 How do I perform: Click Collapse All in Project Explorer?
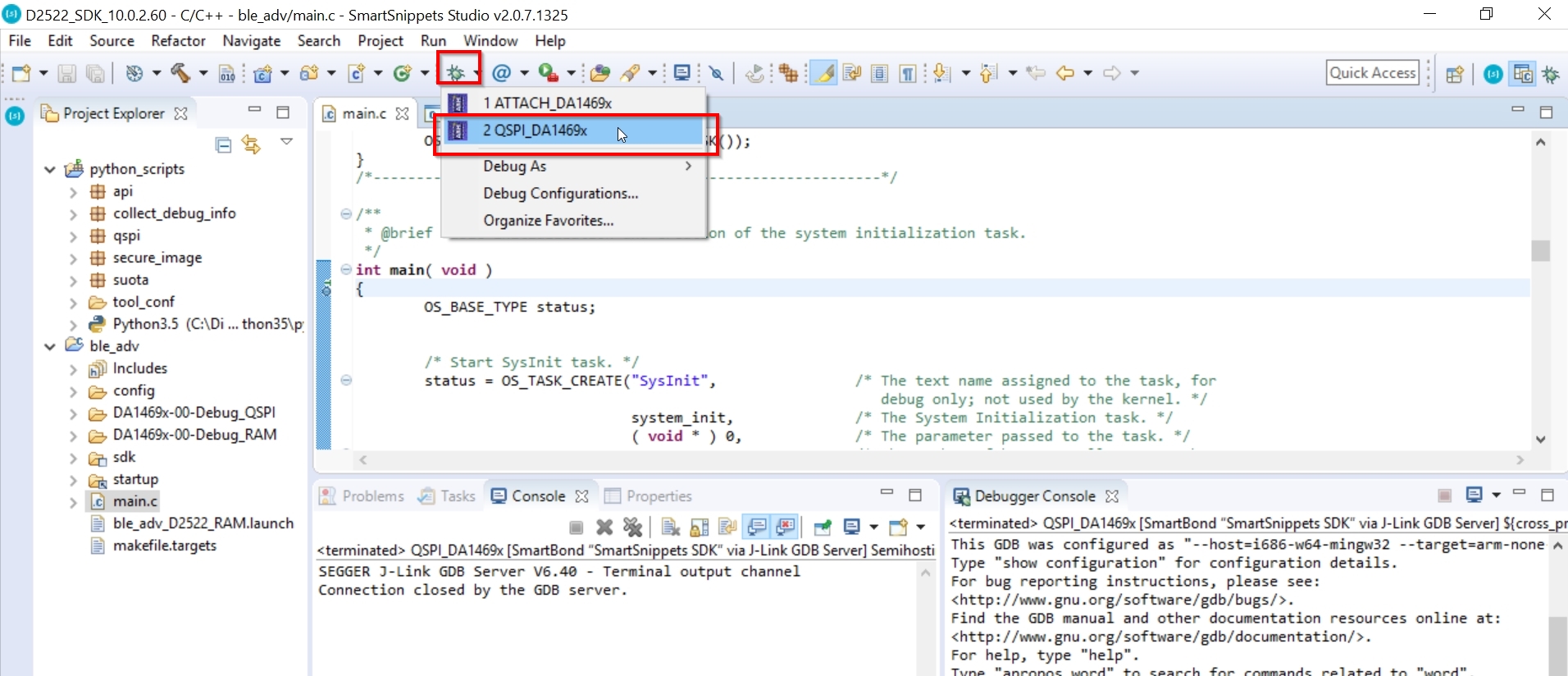223,145
